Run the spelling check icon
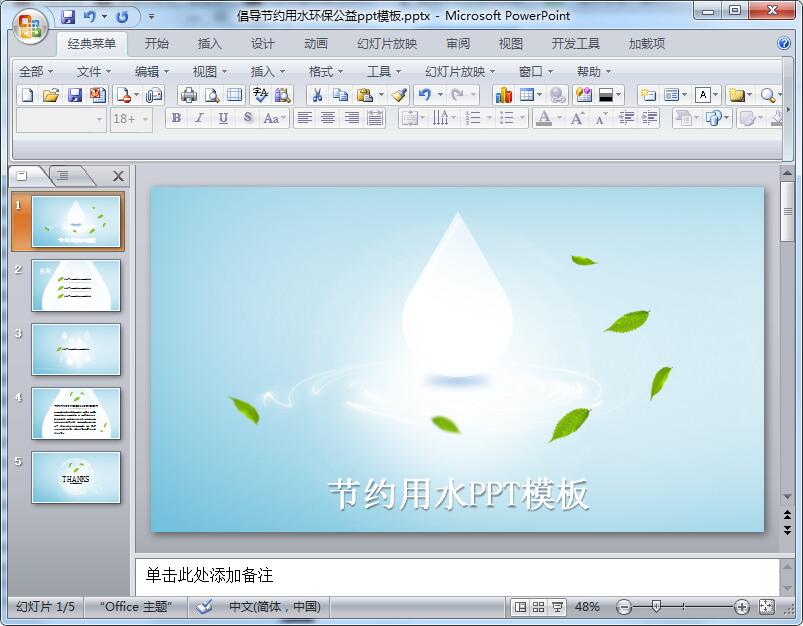 click(x=260, y=95)
